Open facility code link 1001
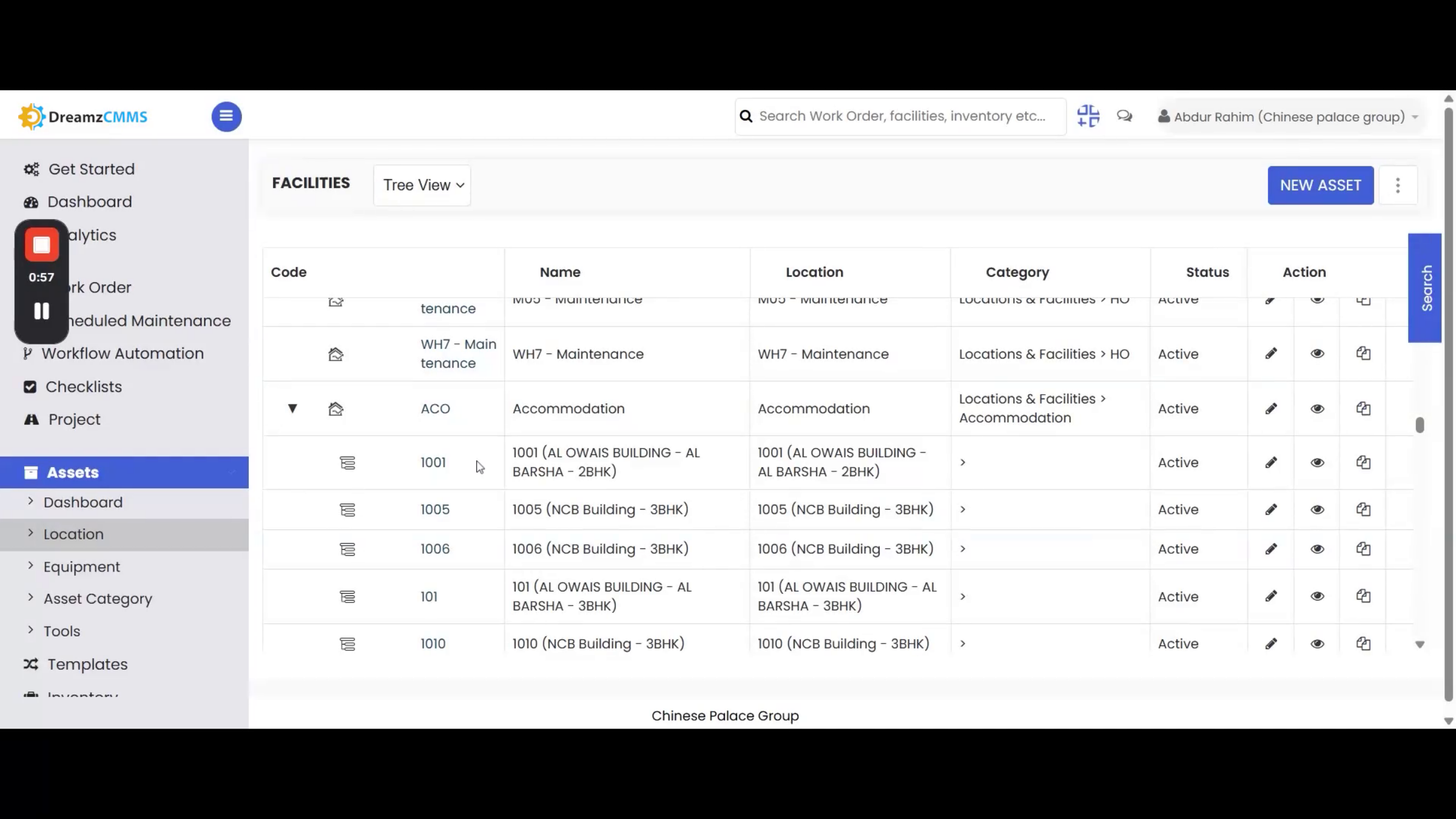Screen dimensions: 1456x819 [x=433, y=463]
